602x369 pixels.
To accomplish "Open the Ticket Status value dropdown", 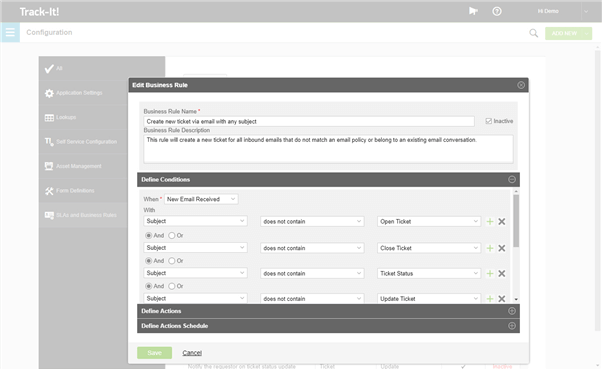I will tap(429, 273).
